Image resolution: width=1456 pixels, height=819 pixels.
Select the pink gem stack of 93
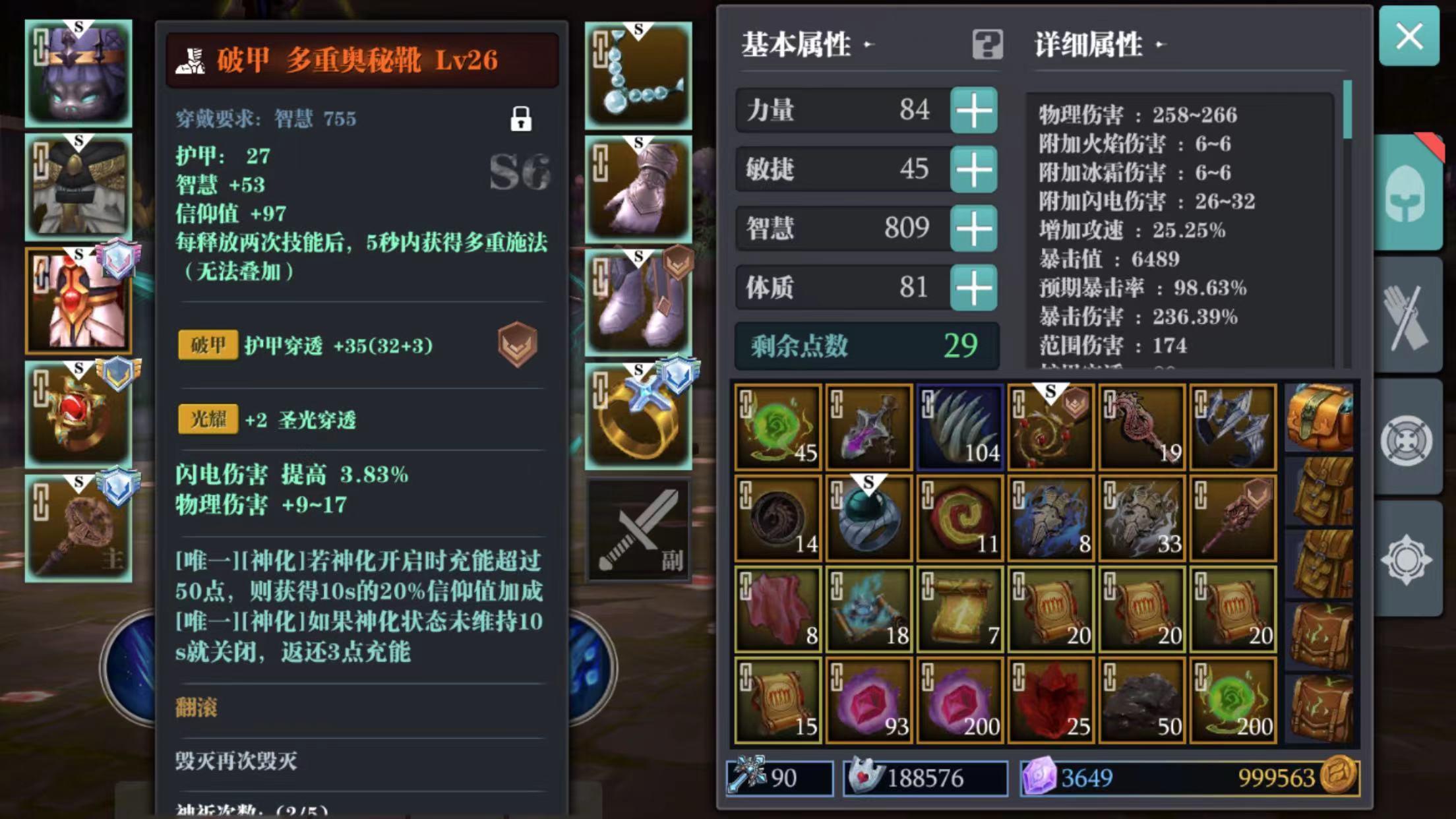(869, 700)
